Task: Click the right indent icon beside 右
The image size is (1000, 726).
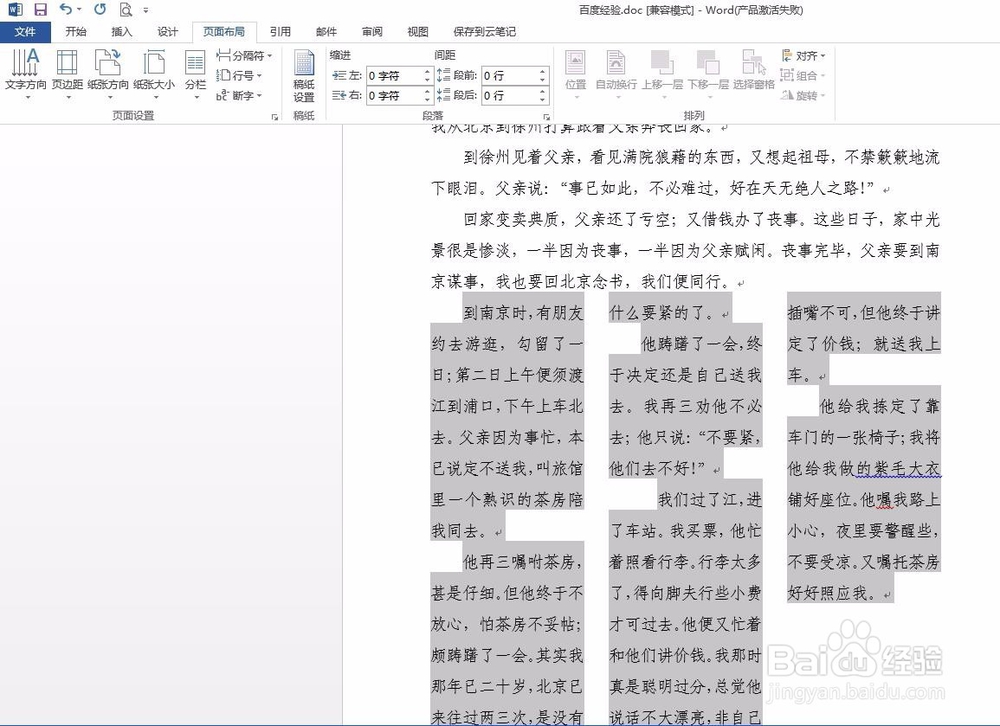Action: [339, 95]
